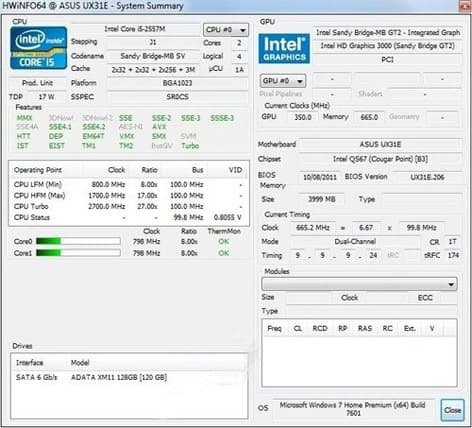The width and height of the screenshot is (472, 428).
Task: Click the Intel Graphics logo
Action: click(284, 48)
